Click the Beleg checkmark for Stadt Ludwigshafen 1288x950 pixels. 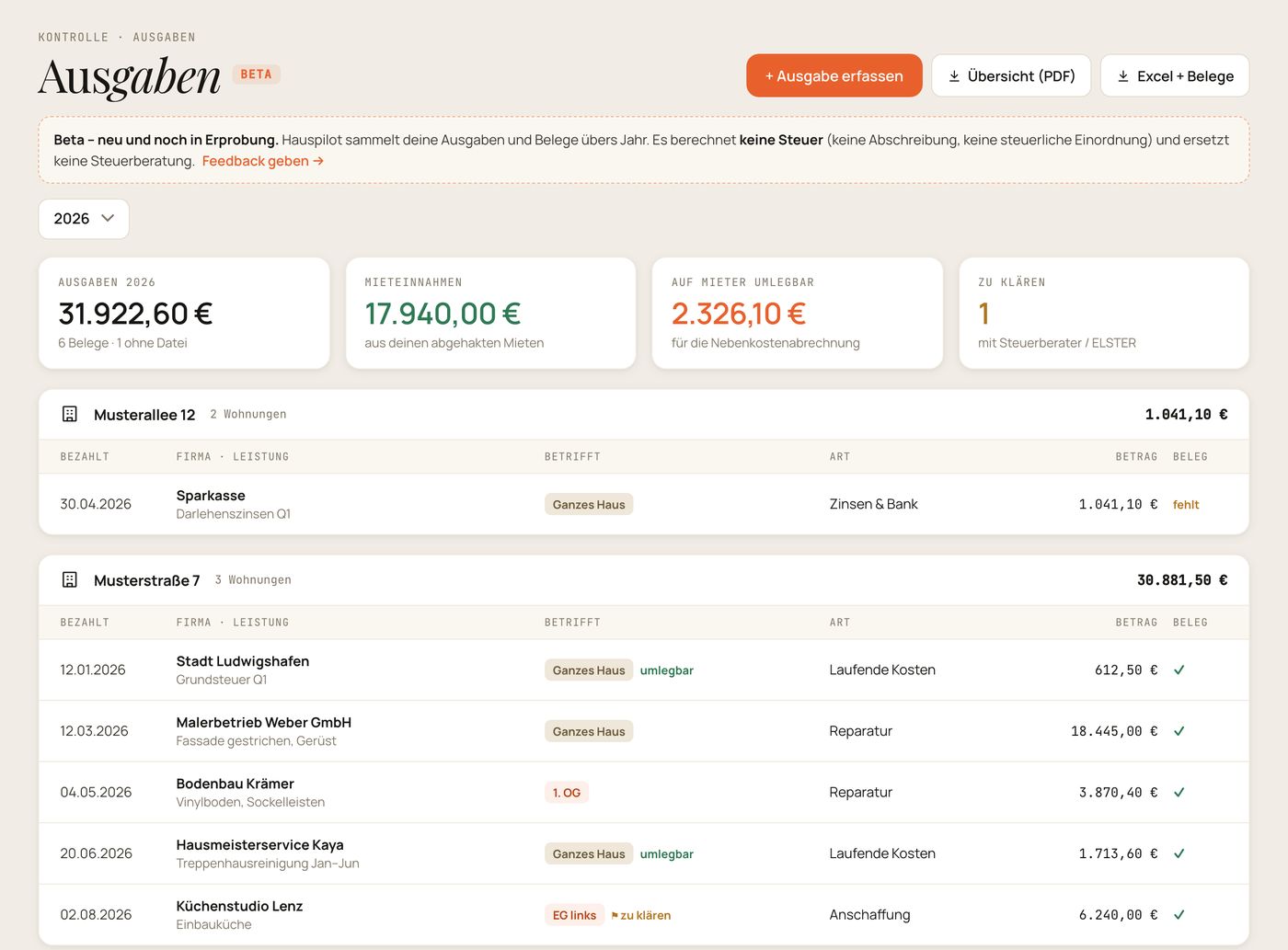point(1179,670)
